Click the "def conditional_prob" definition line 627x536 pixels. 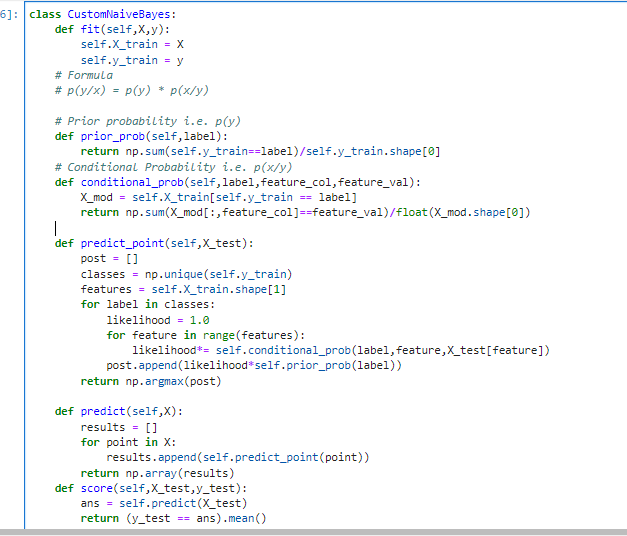(238, 182)
